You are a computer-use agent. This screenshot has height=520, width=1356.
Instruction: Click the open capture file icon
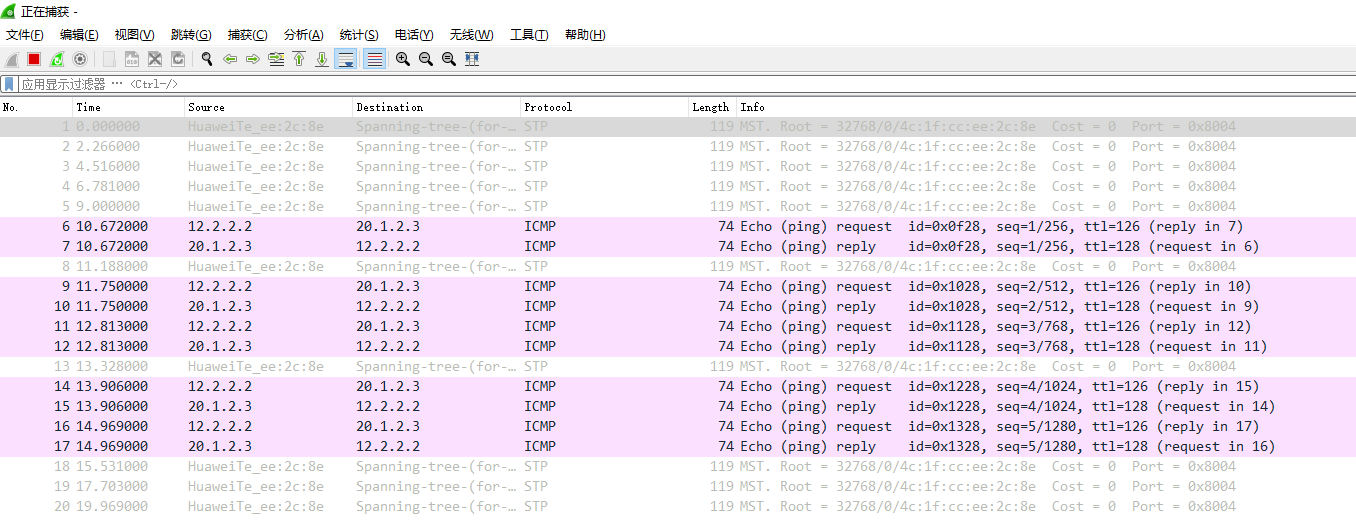[x=108, y=59]
